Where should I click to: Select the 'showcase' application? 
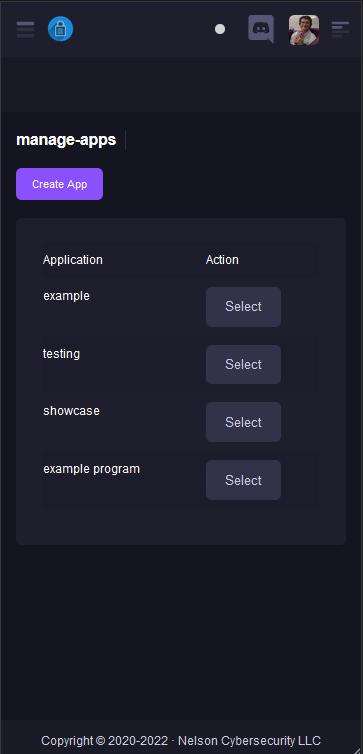(243, 422)
